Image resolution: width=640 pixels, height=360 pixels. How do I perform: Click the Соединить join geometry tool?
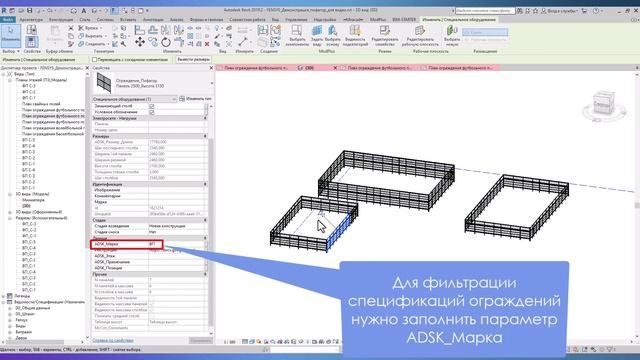click(92, 44)
